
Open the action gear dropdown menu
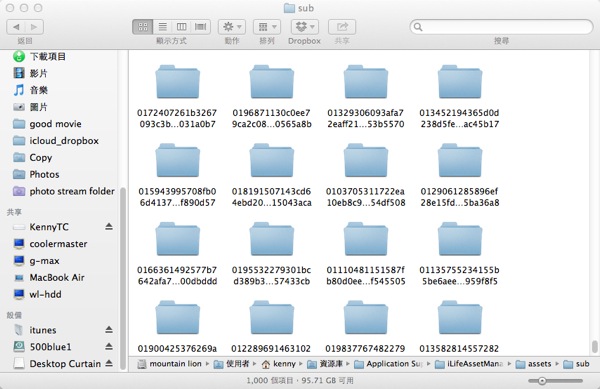point(232,27)
